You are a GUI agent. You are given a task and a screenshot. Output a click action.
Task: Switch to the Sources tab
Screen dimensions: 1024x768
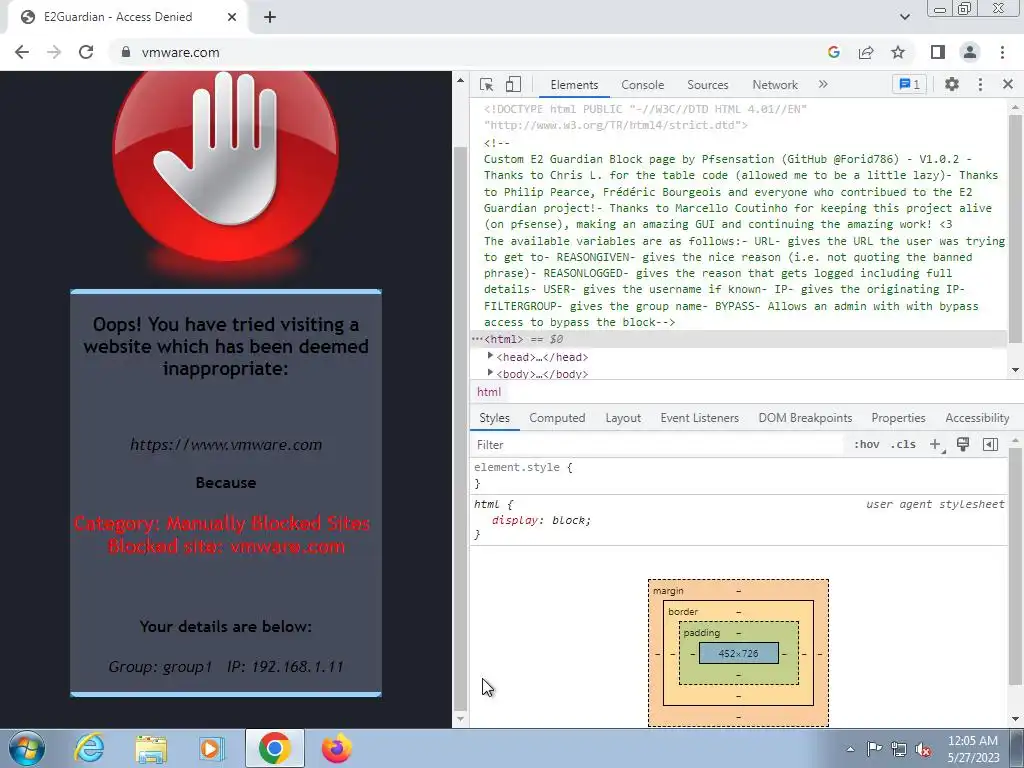point(707,85)
